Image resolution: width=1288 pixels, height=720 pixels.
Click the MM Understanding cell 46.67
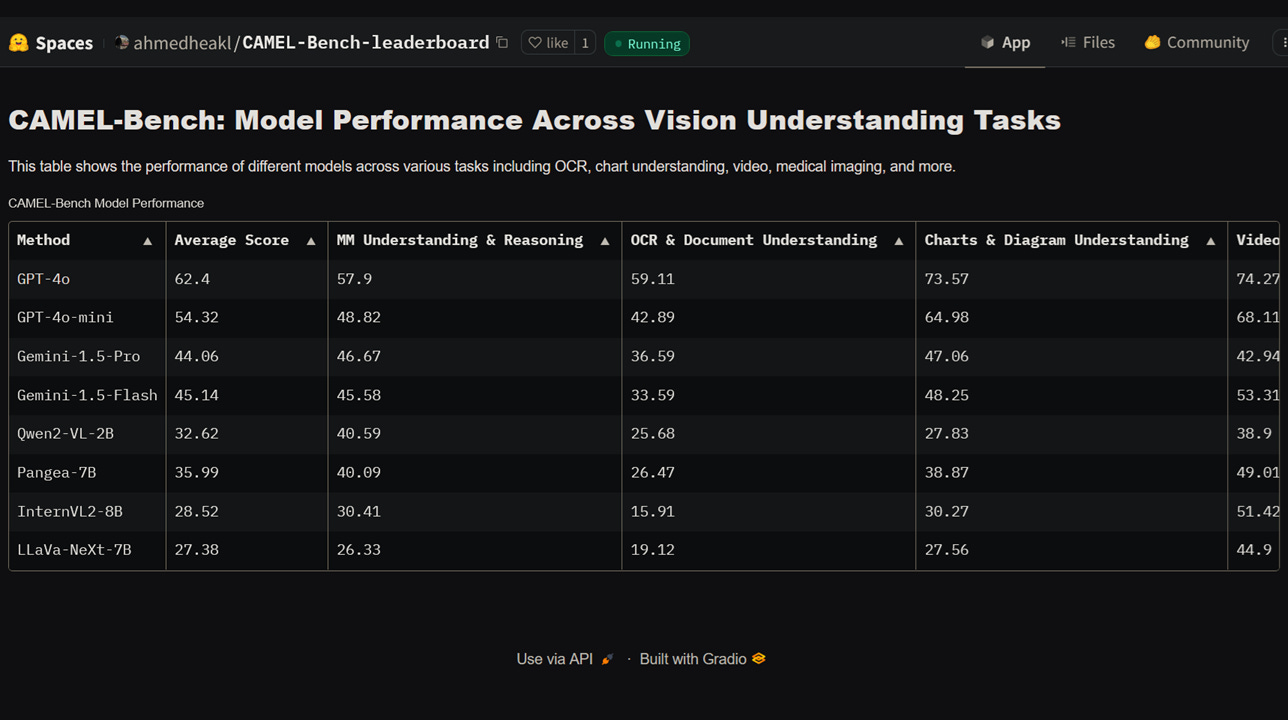click(x=475, y=357)
